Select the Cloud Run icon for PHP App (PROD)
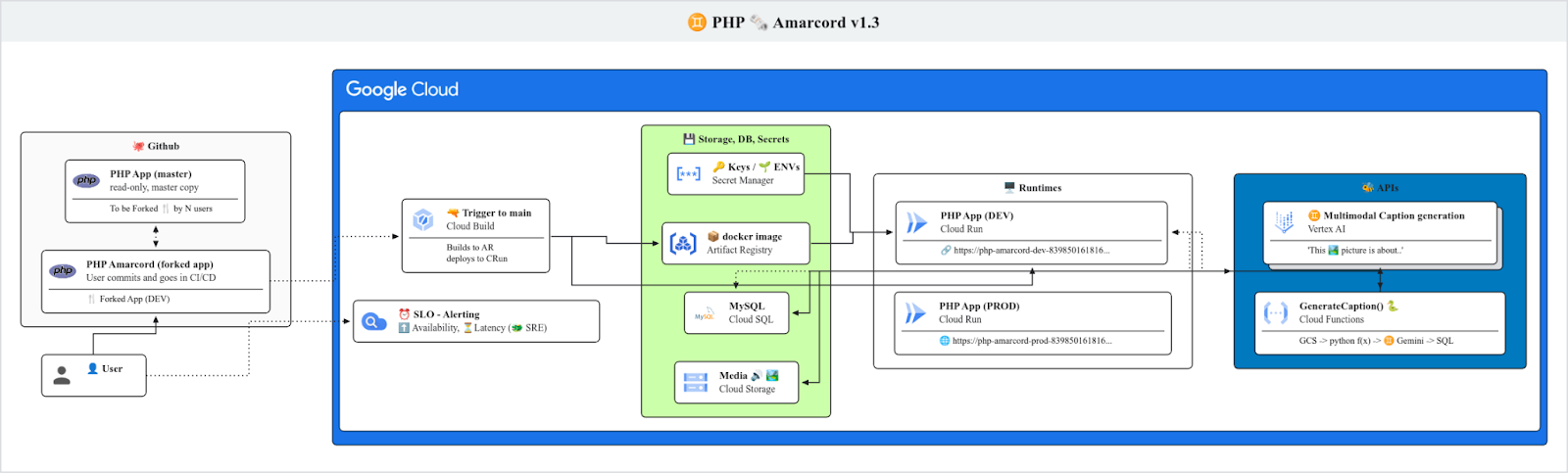 click(915, 312)
